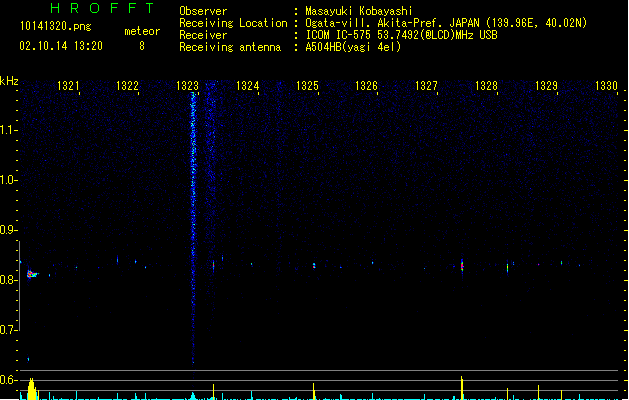
Task: Click the 1323 time axis tick
Action: (187, 86)
